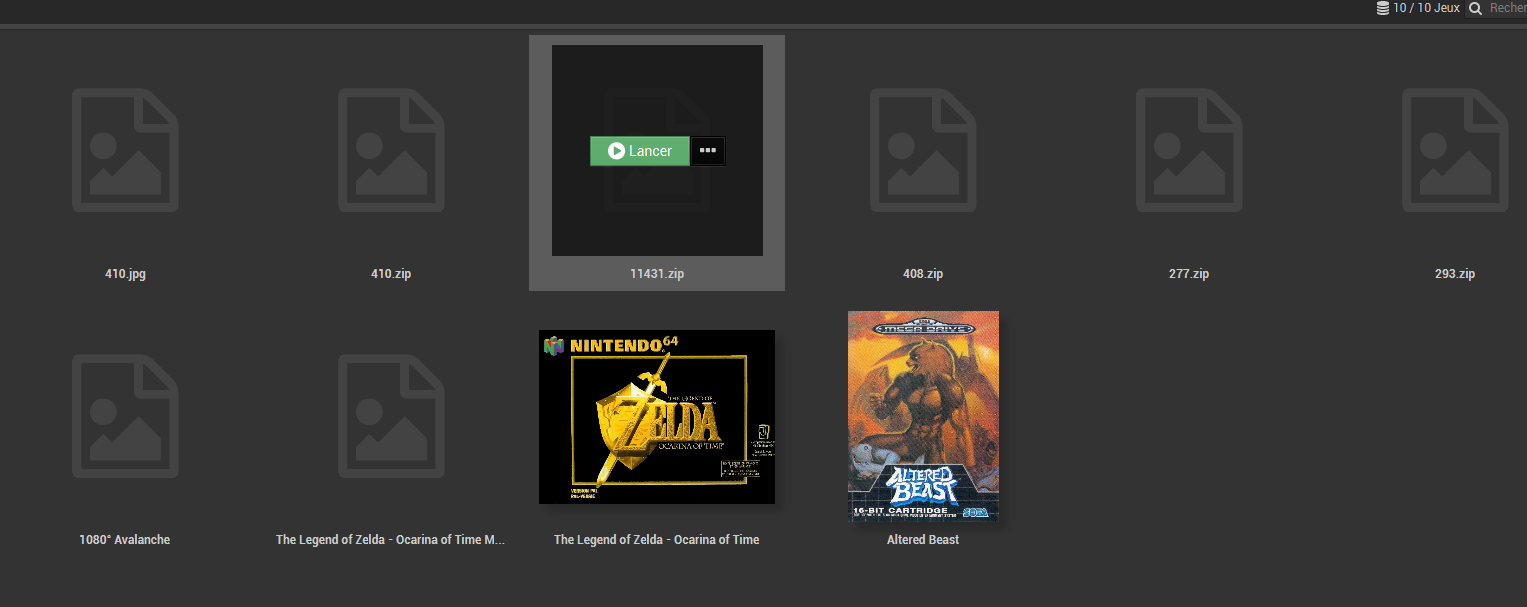Select the Ocarina of Time M... placeholder cover

click(x=391, y=416)
